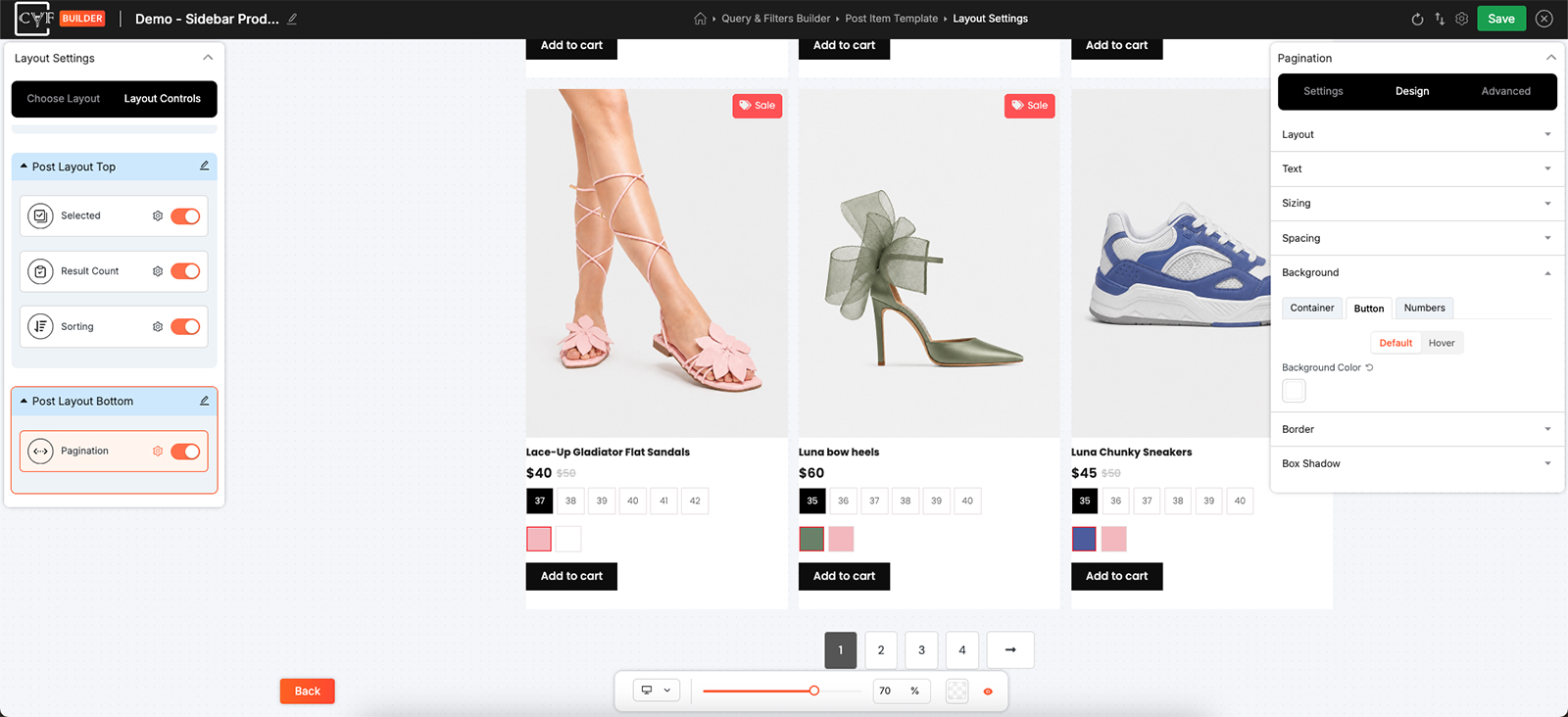
Task: Open settings gear for Result Count
Action: coord(158,271)
